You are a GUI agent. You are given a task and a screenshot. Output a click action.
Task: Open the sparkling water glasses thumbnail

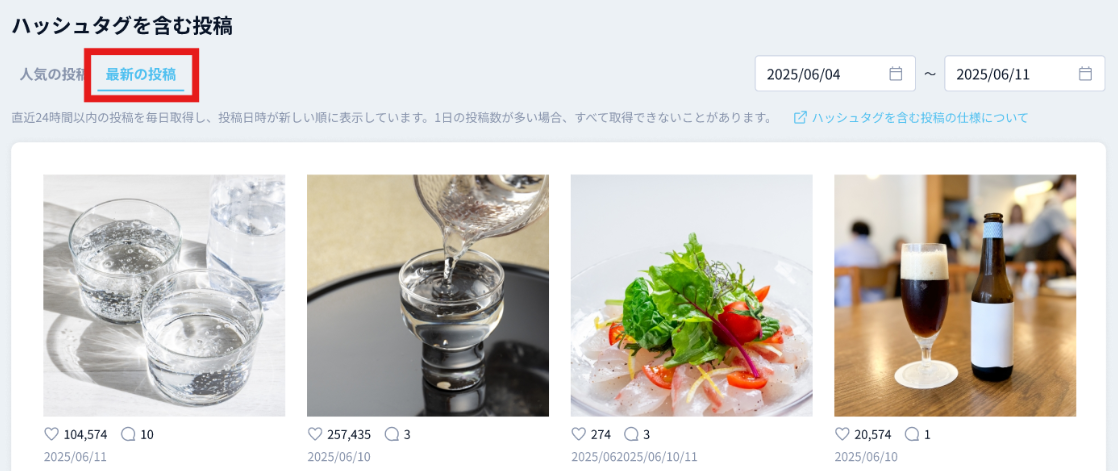(x=164, y=296)
